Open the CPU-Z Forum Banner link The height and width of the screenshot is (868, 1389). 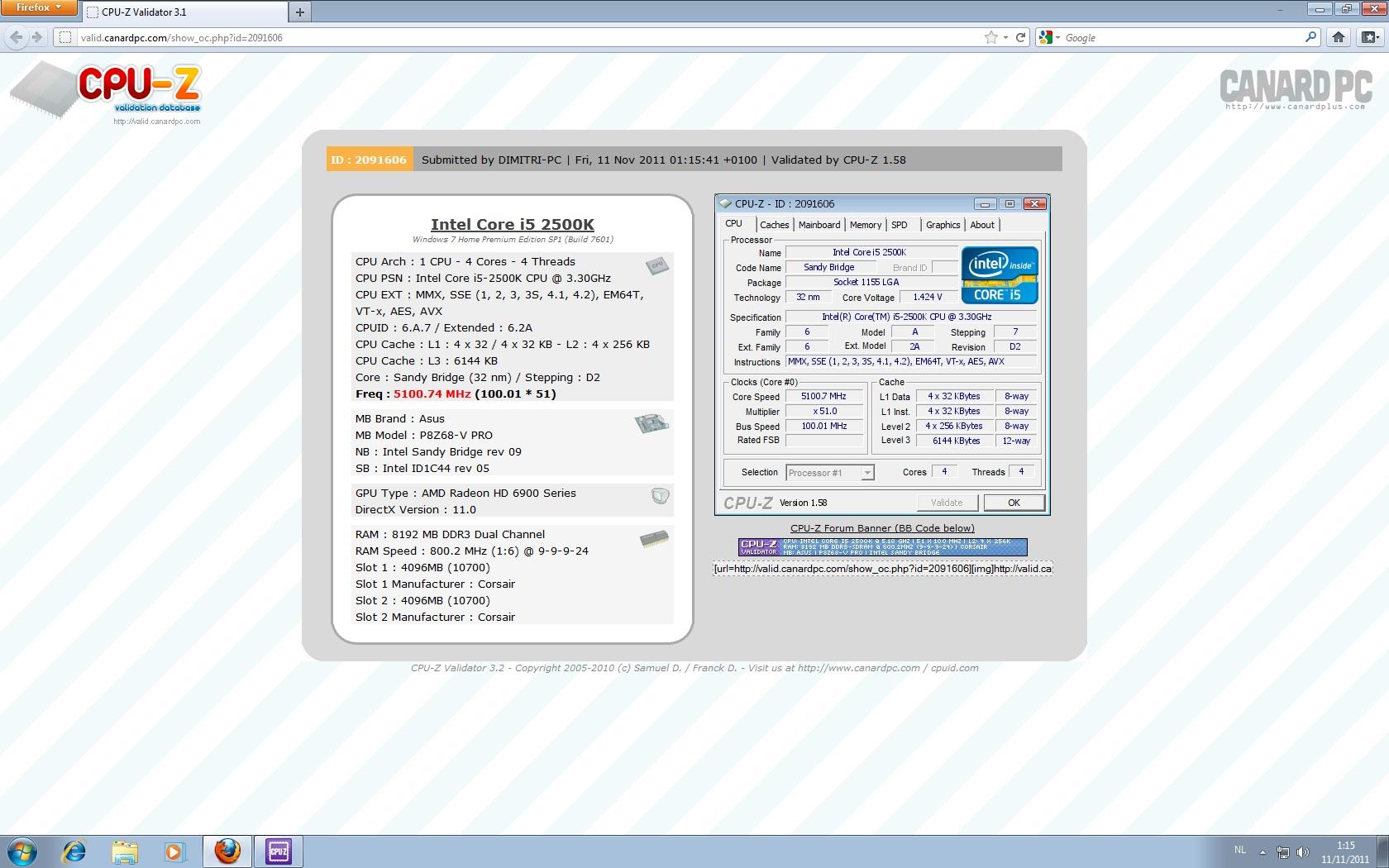(882, 528)
